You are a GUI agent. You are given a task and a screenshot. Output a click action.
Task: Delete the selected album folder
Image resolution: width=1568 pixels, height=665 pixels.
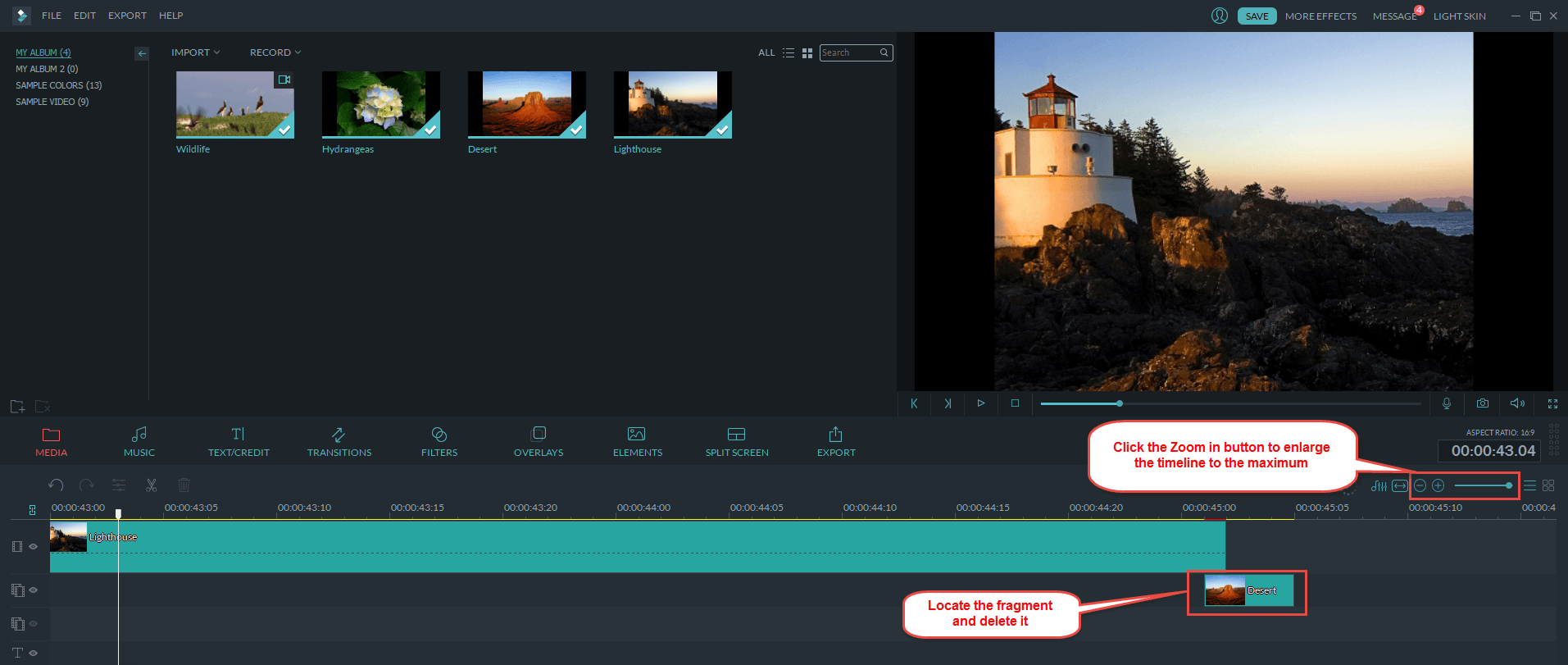(x=43, y=406)
